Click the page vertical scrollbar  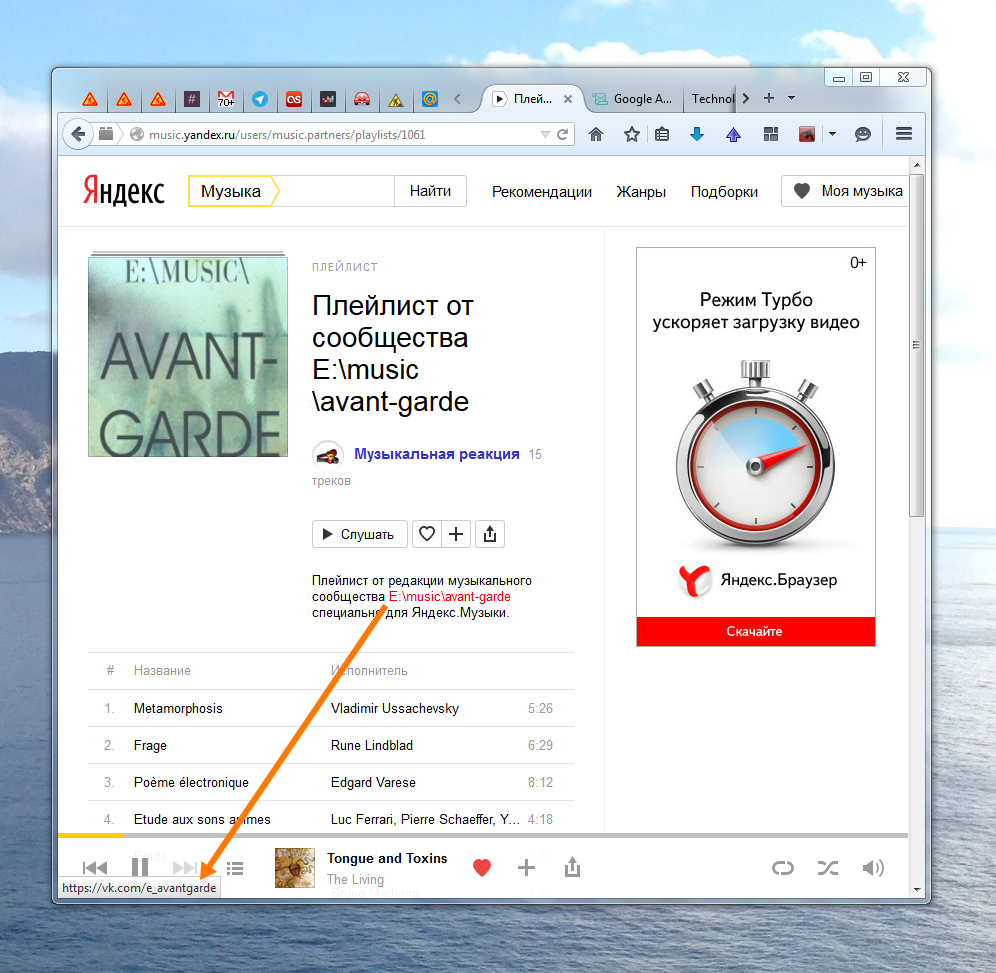tap(916, 346)
